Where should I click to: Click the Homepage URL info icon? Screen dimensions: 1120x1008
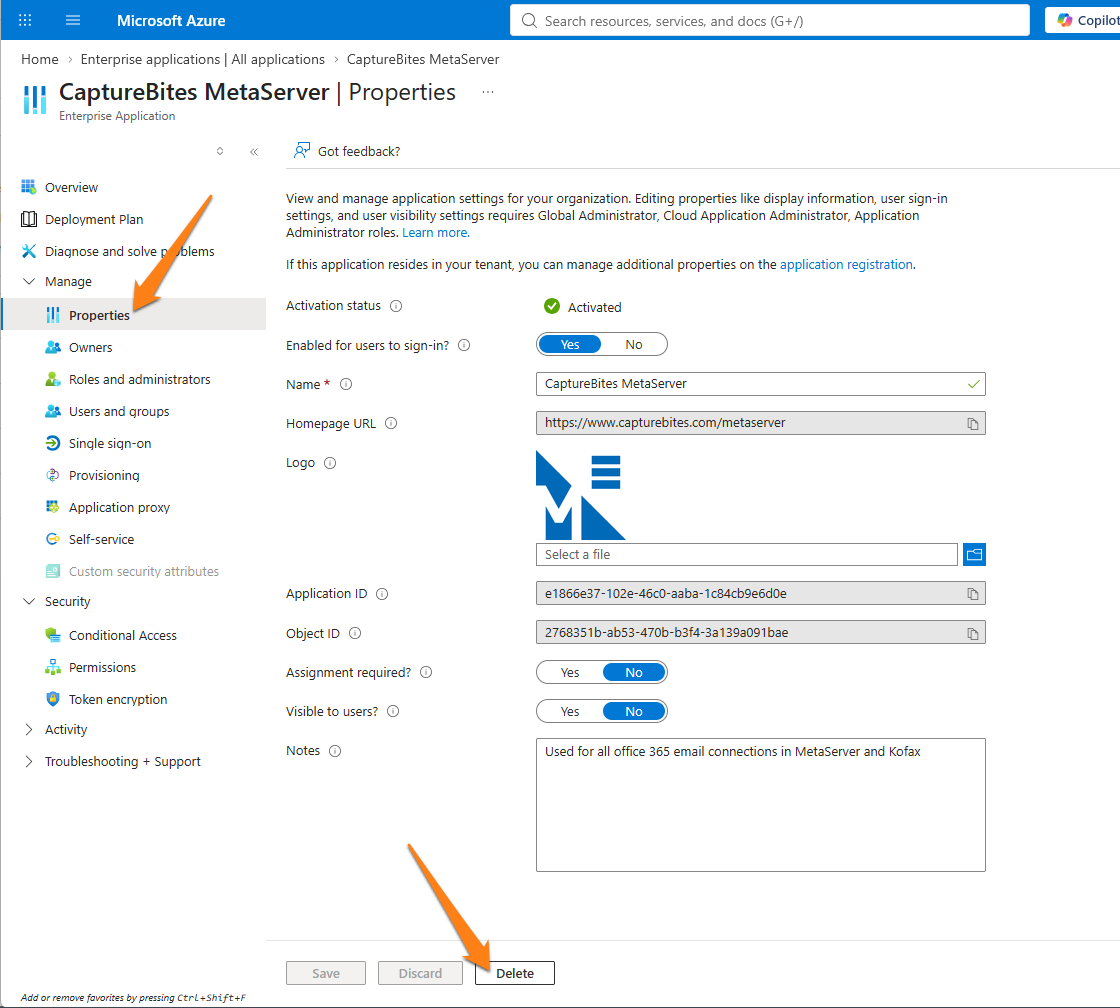tap(391, 423)
